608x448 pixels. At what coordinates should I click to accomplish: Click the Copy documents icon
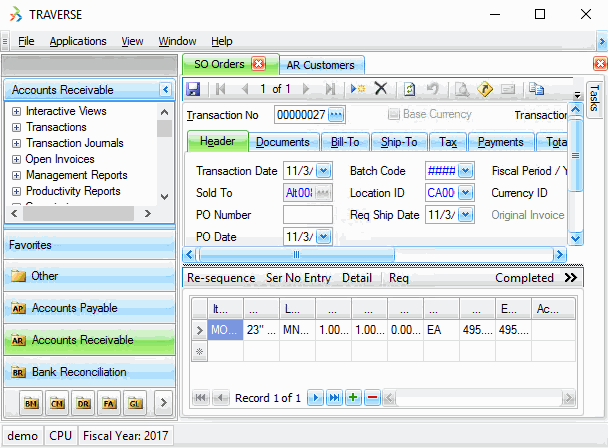point(537,89)
